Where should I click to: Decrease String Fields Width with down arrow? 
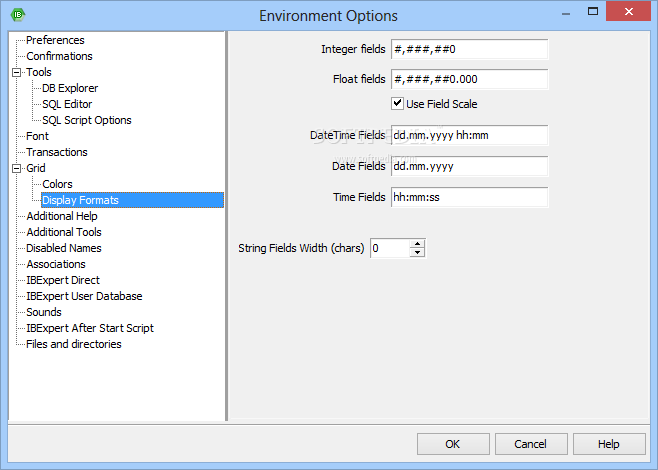click(417, 252)
